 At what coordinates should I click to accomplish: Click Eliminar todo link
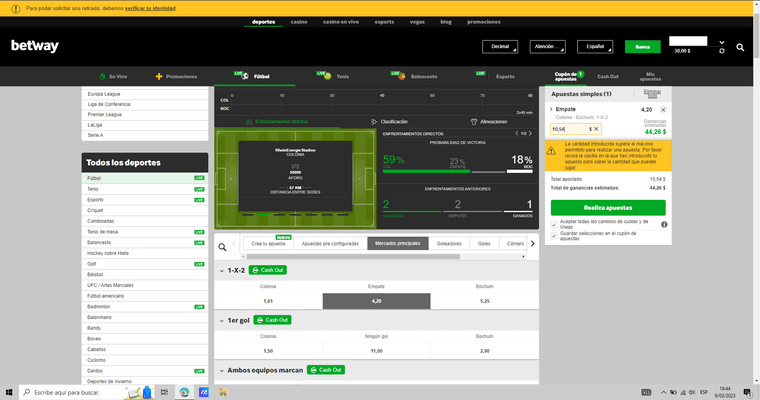coord(652,94)
